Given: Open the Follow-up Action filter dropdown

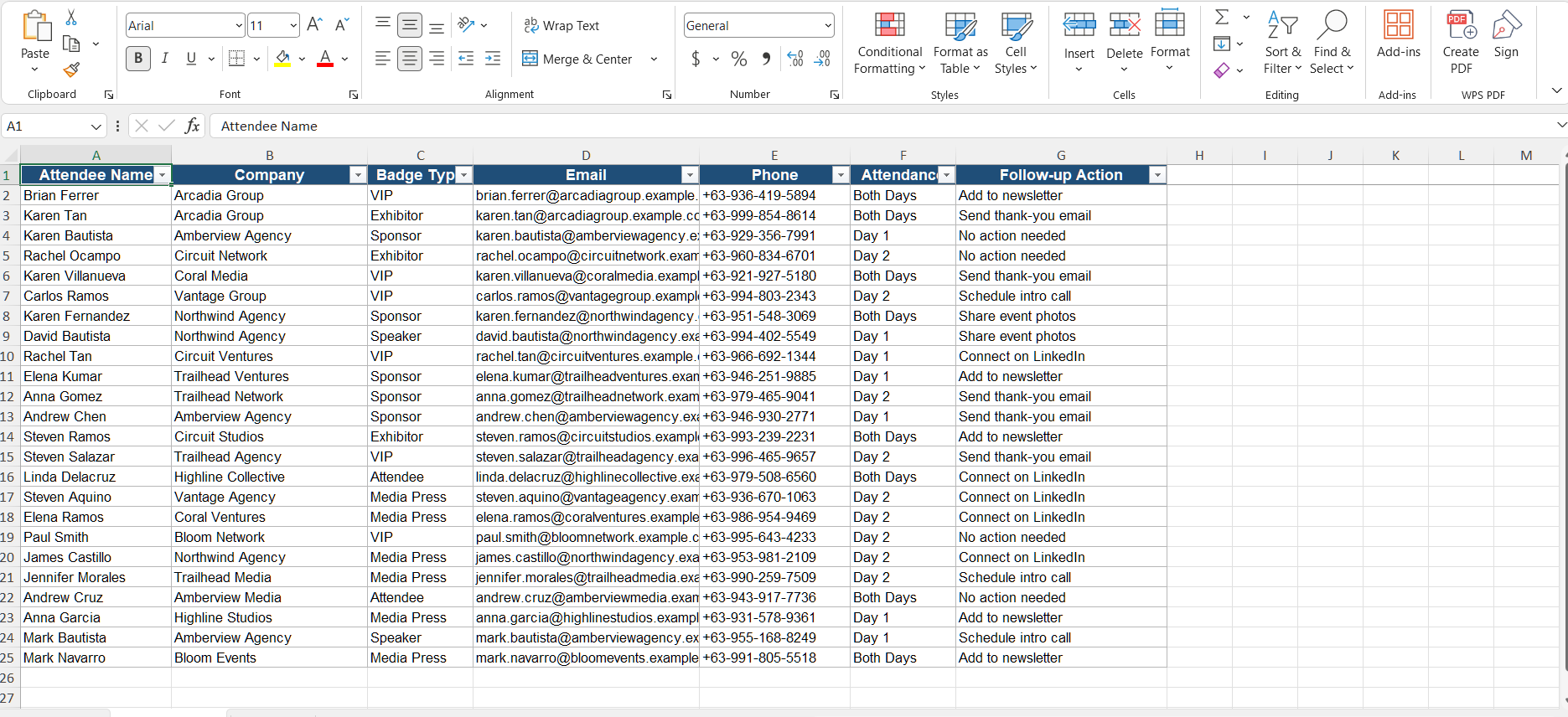Looking at the screenshot, I should tap(1157, 175).
